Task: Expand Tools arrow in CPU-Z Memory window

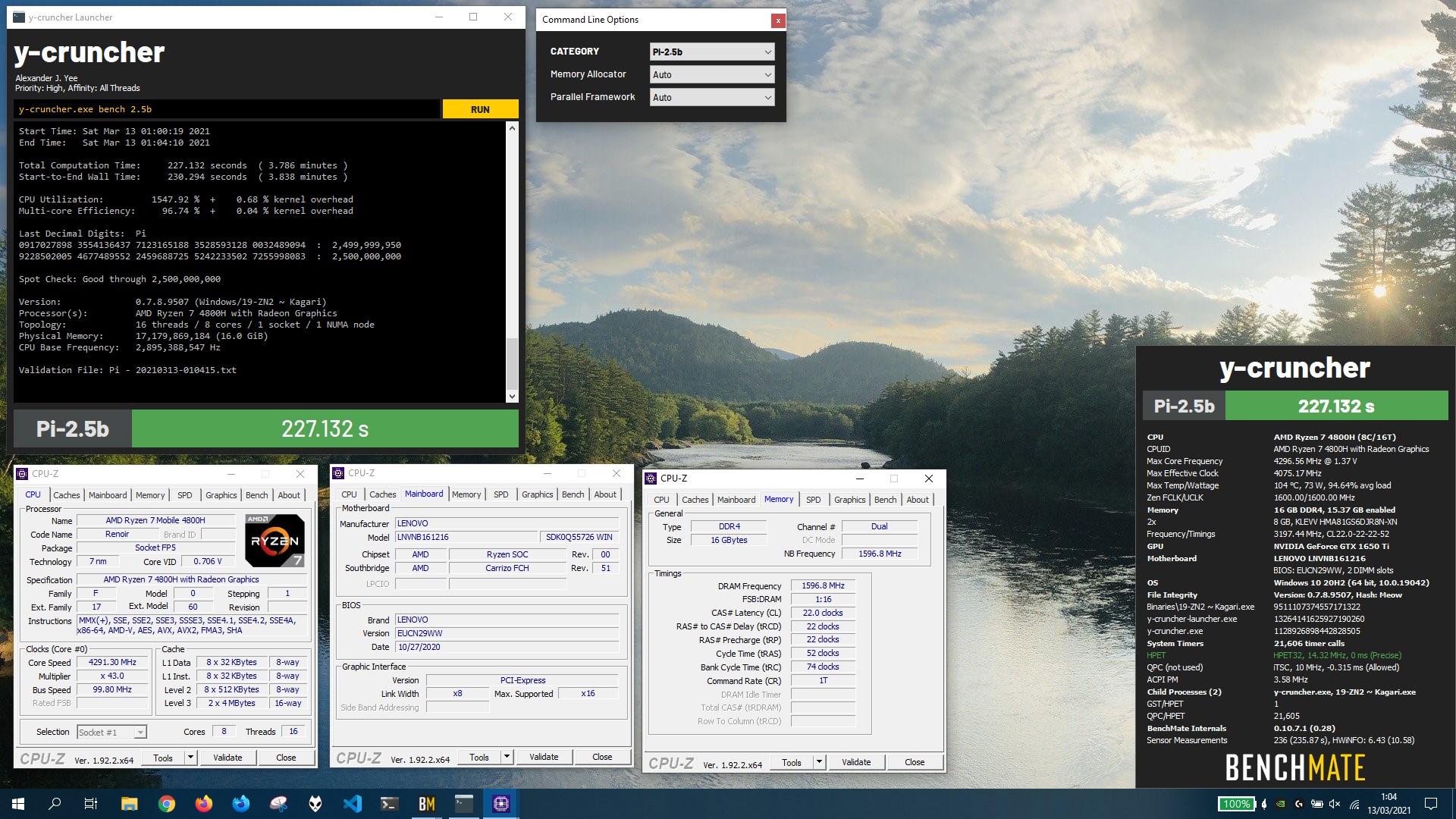Action: [819, 762]
